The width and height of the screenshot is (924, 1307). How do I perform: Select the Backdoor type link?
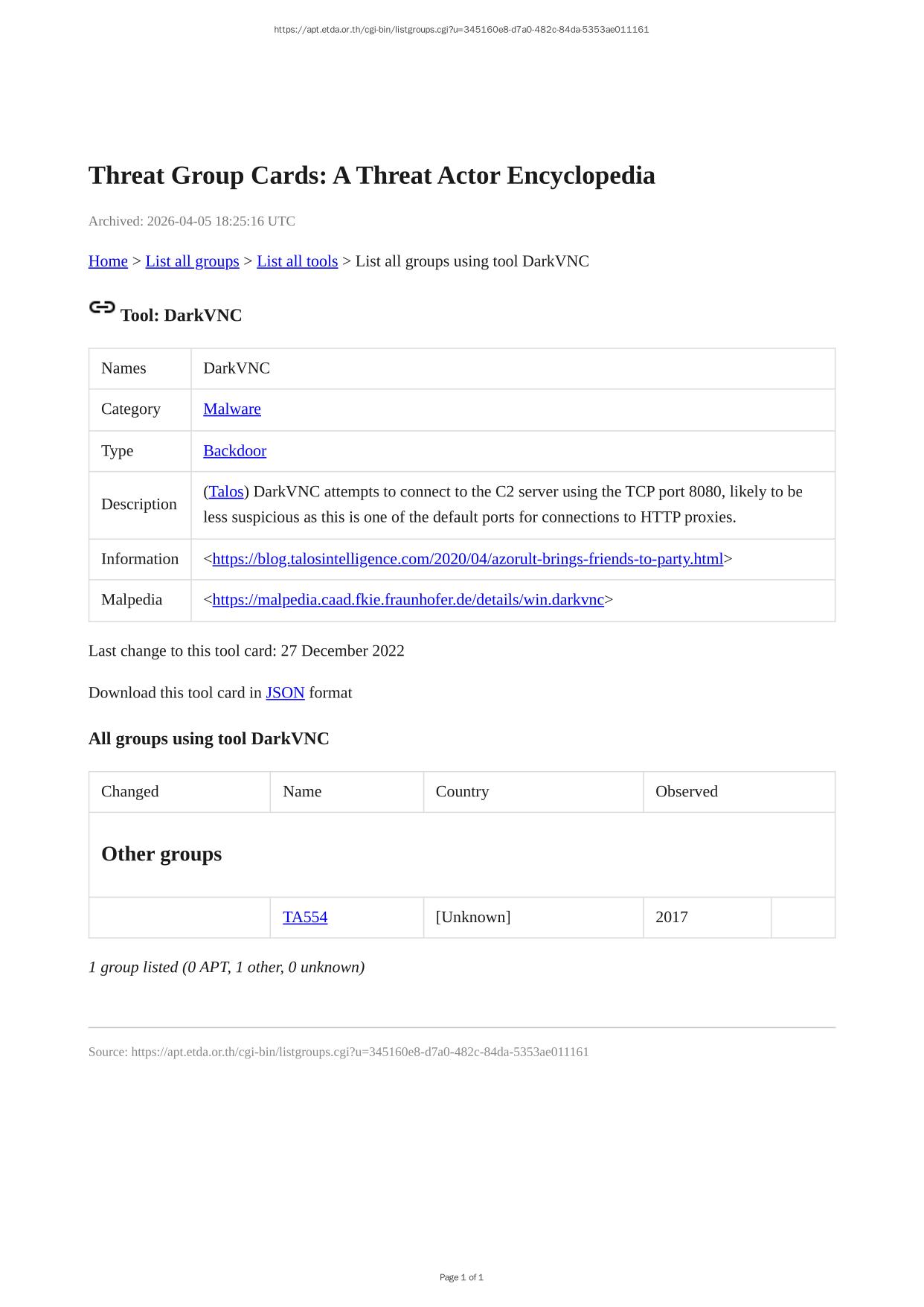pos(234,450)
